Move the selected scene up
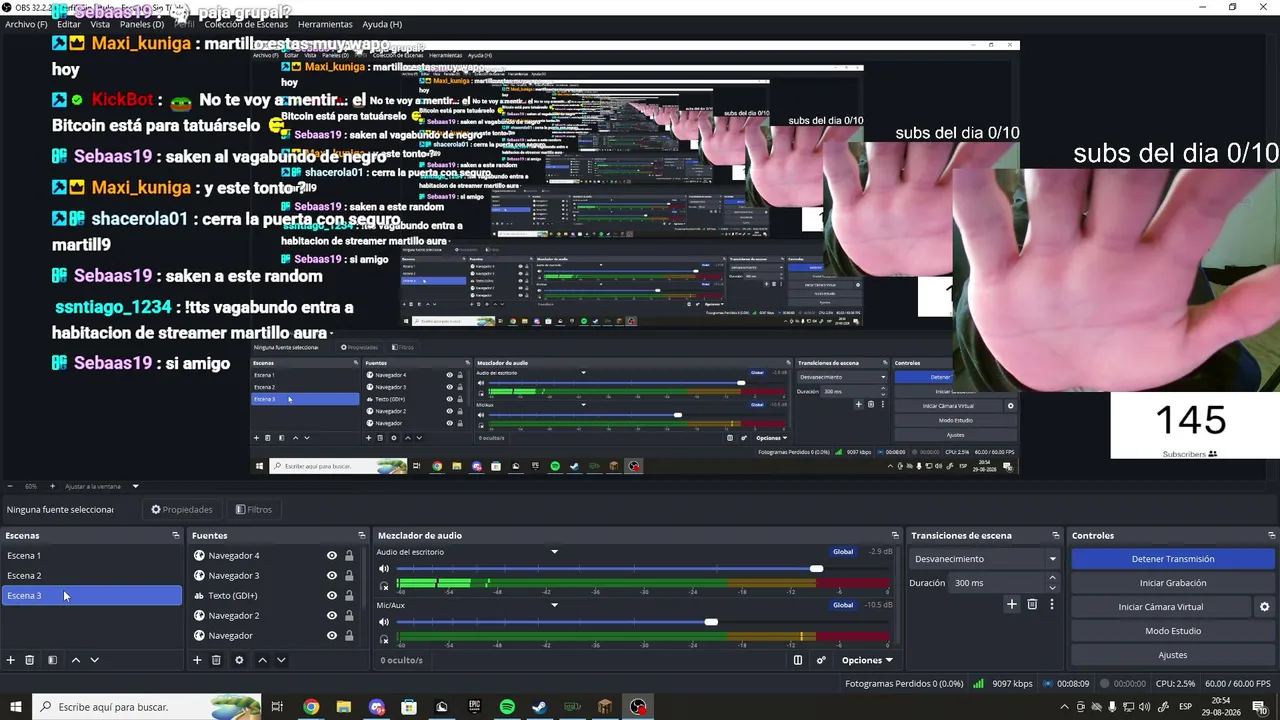1280x720 pixels. (x=75, y=660)
